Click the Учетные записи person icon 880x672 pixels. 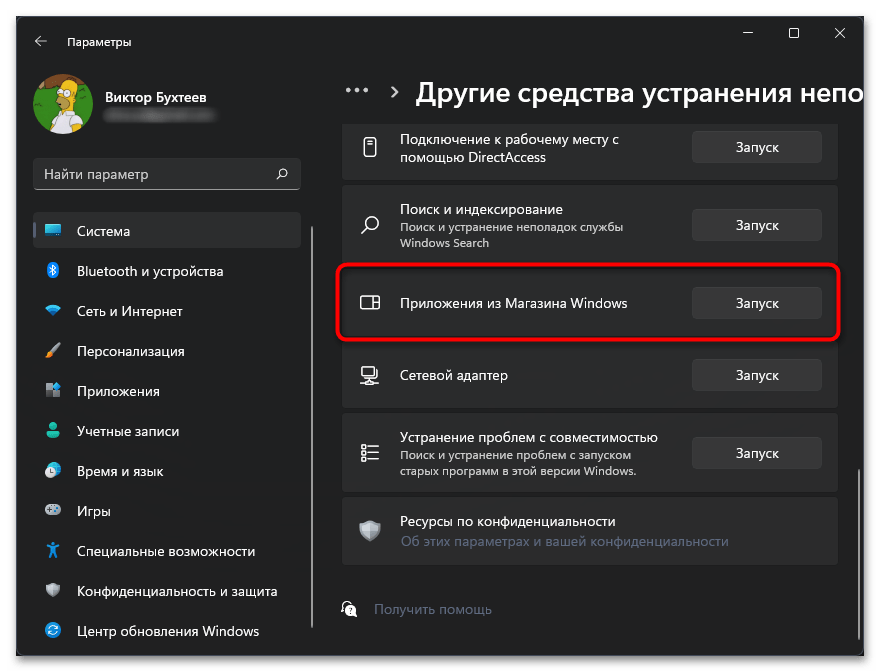click(53, 430)
